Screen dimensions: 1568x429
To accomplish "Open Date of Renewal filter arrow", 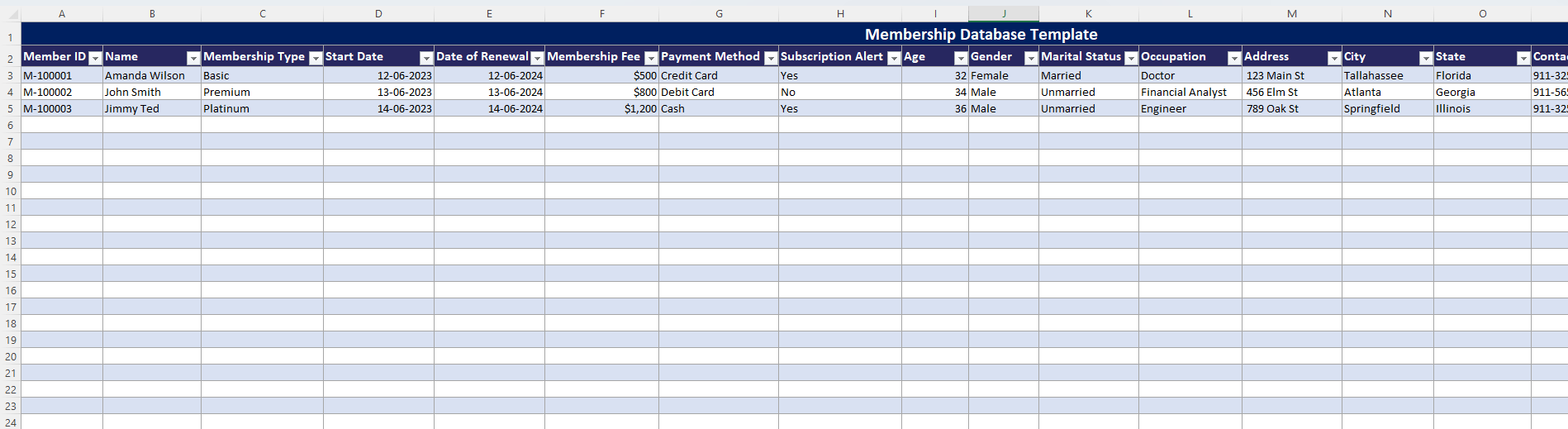I will click(x=537, y=58).
